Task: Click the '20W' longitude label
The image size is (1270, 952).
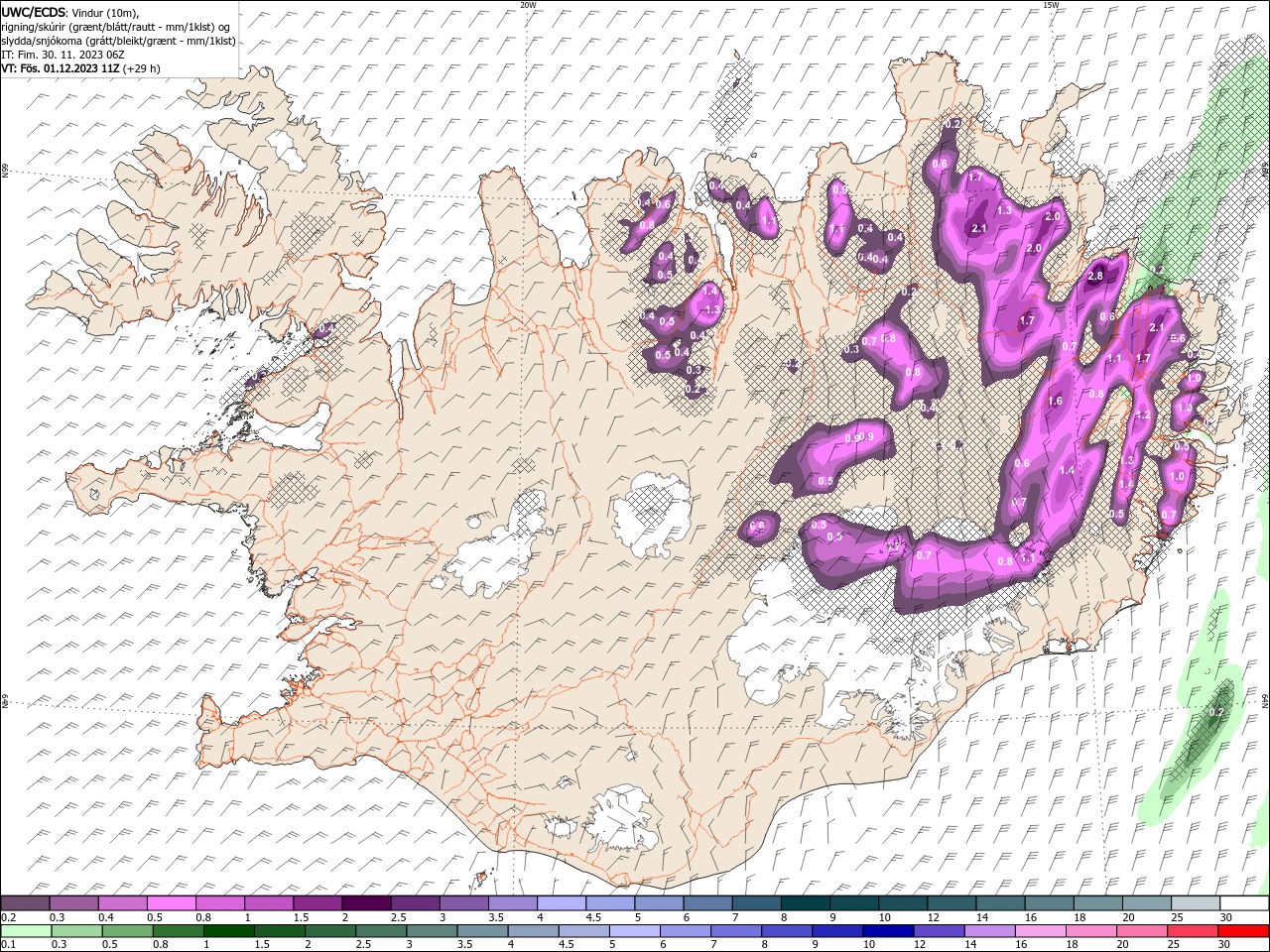Action: coord(528,5)
